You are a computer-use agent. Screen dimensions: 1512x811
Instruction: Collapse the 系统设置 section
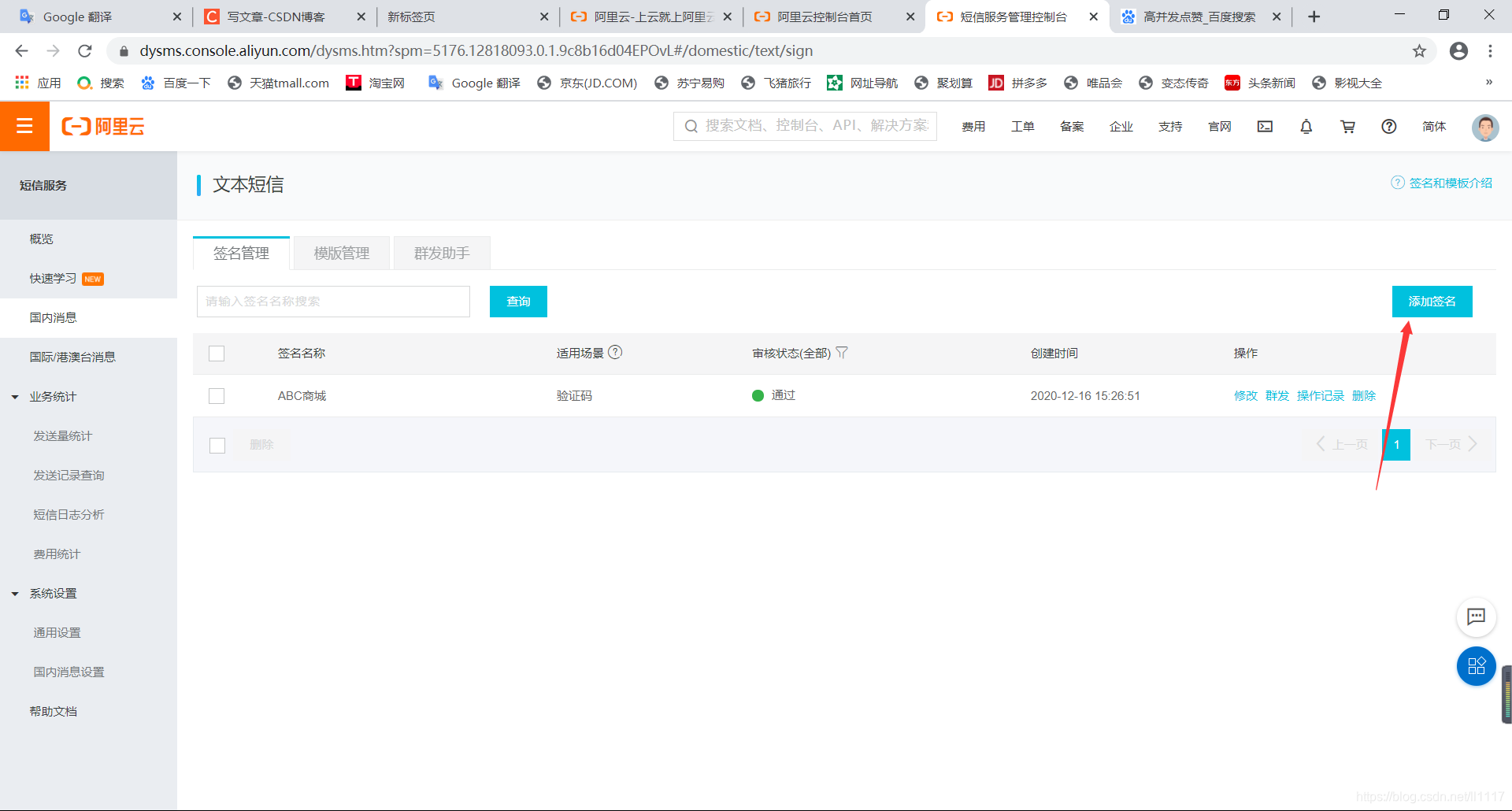[x=13, y=593]
